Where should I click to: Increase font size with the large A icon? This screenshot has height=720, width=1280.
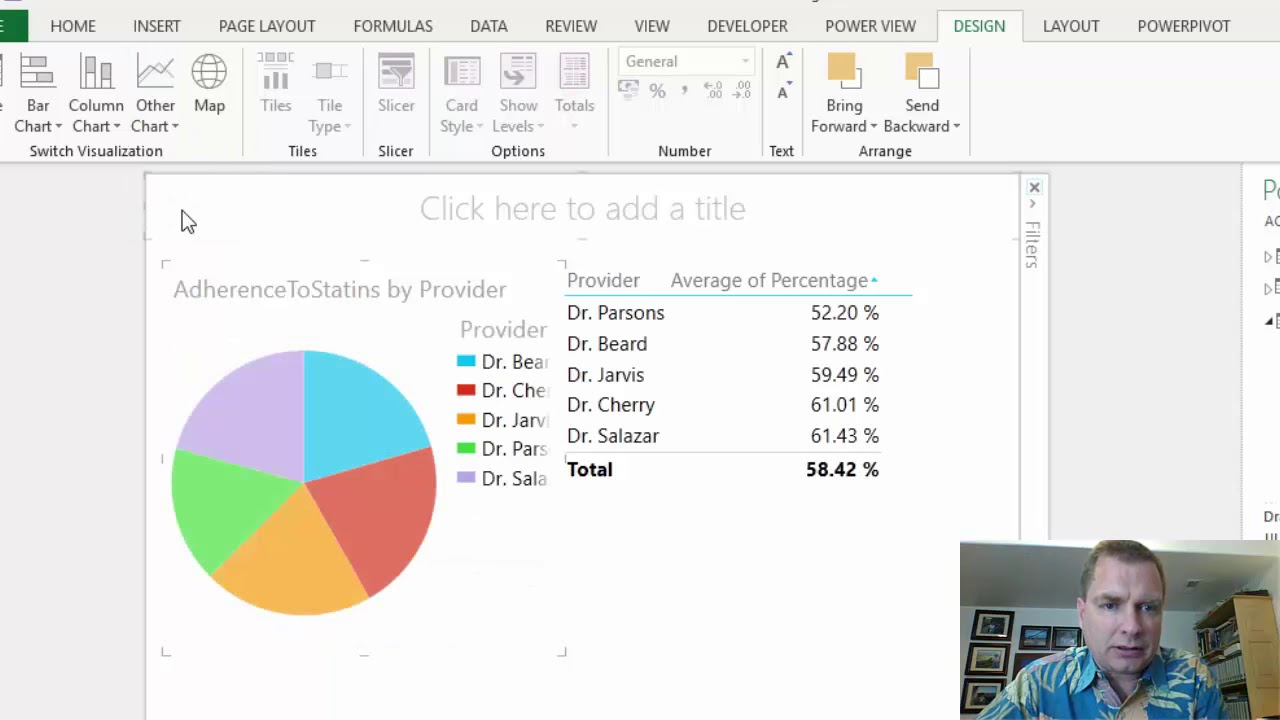783,62
